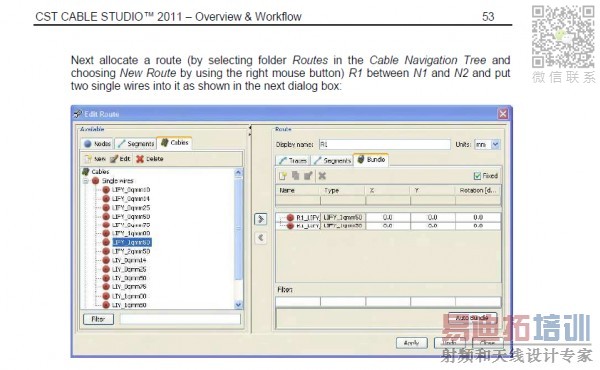This screenshot has width=600, height=370.
Task: Select the first R1_LIFY row in bundle table
Action: click(x=388, y=217)
